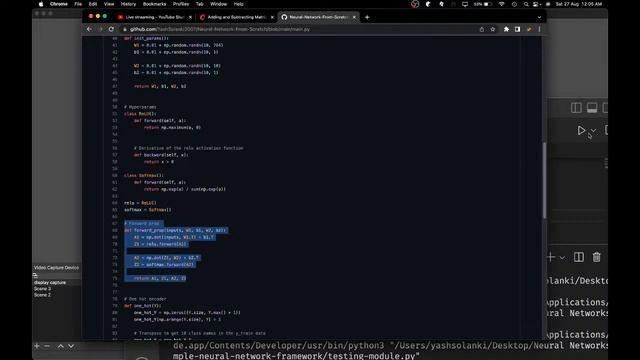This screenshot has height=360, width=640.
Task: Open the Apple menu
Action: tap(41, 4)
